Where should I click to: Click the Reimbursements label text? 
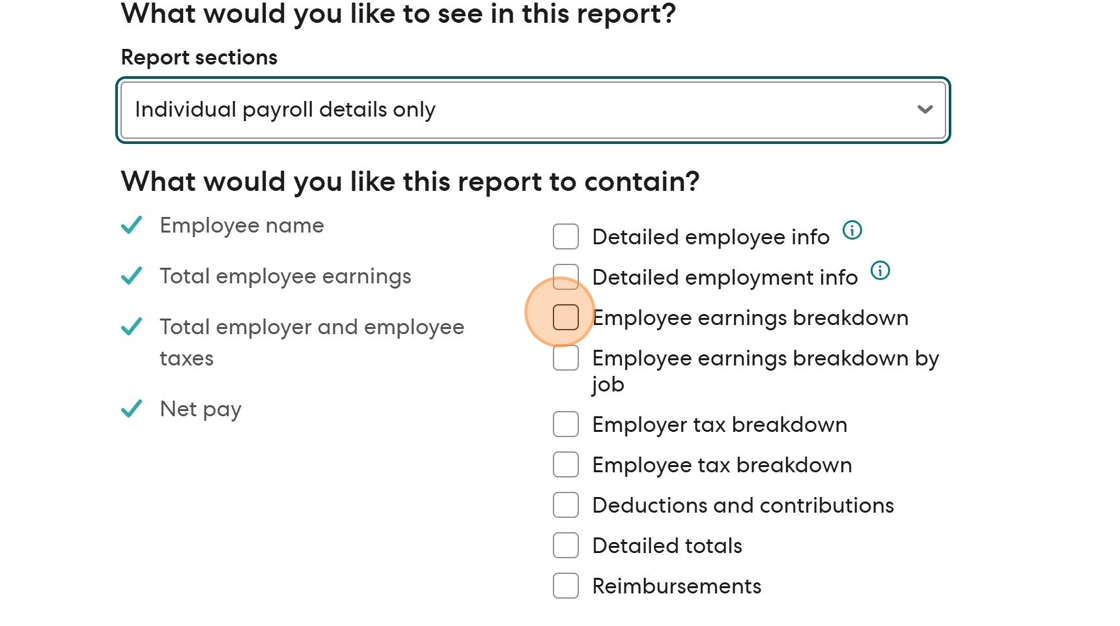[676, 586]
